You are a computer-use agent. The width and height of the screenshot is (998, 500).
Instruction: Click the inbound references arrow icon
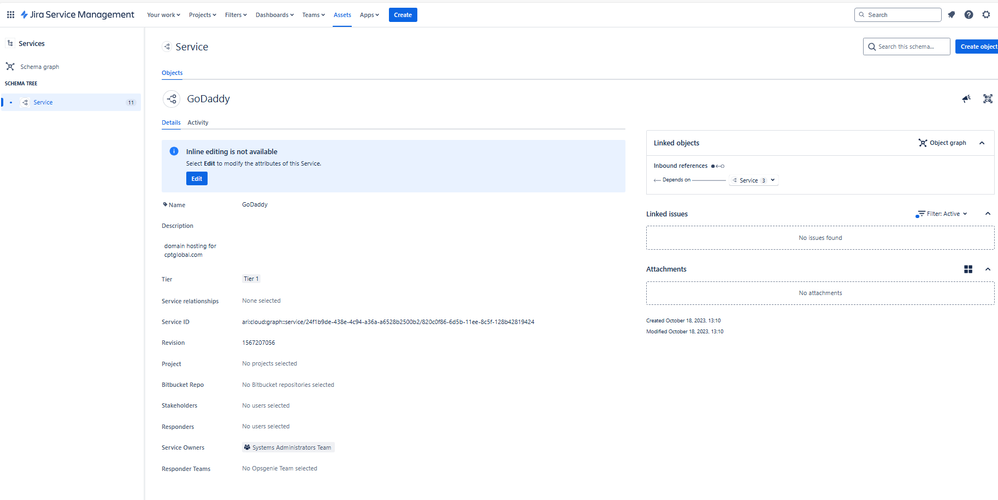pyautogui.click(x=718, y=165)
